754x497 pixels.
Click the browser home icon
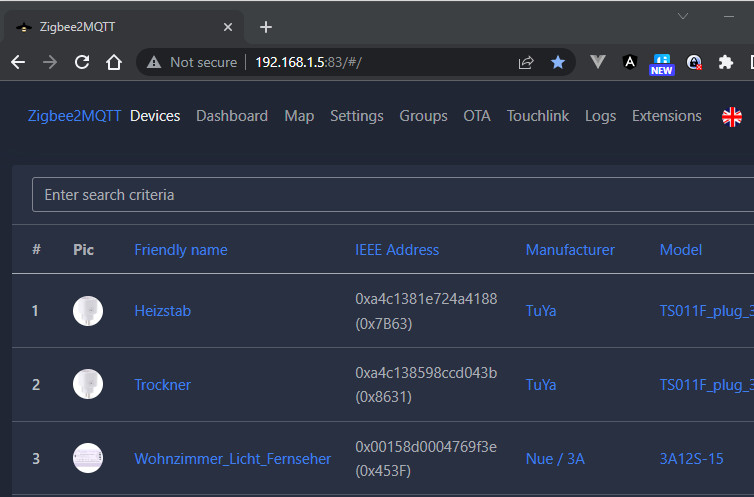tap(115, 62)
